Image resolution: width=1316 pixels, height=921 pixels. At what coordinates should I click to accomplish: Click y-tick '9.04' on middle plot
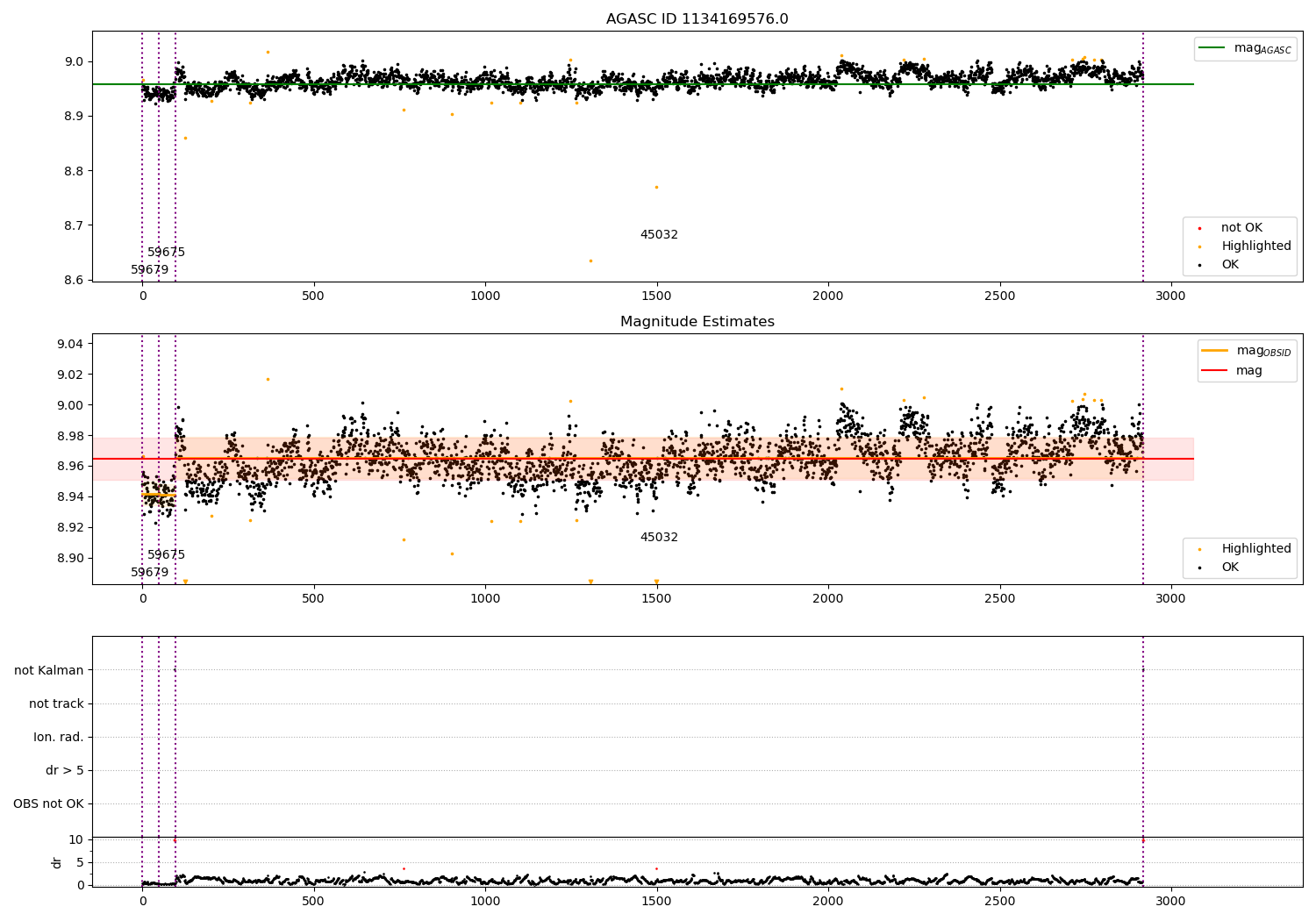(x=71, y=344)
